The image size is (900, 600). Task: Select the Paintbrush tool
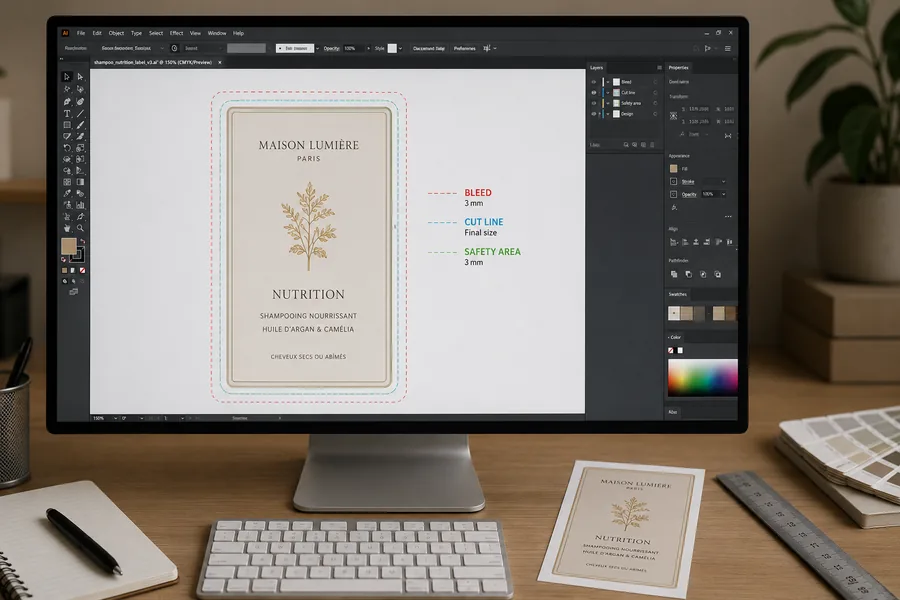pos(80,125)
